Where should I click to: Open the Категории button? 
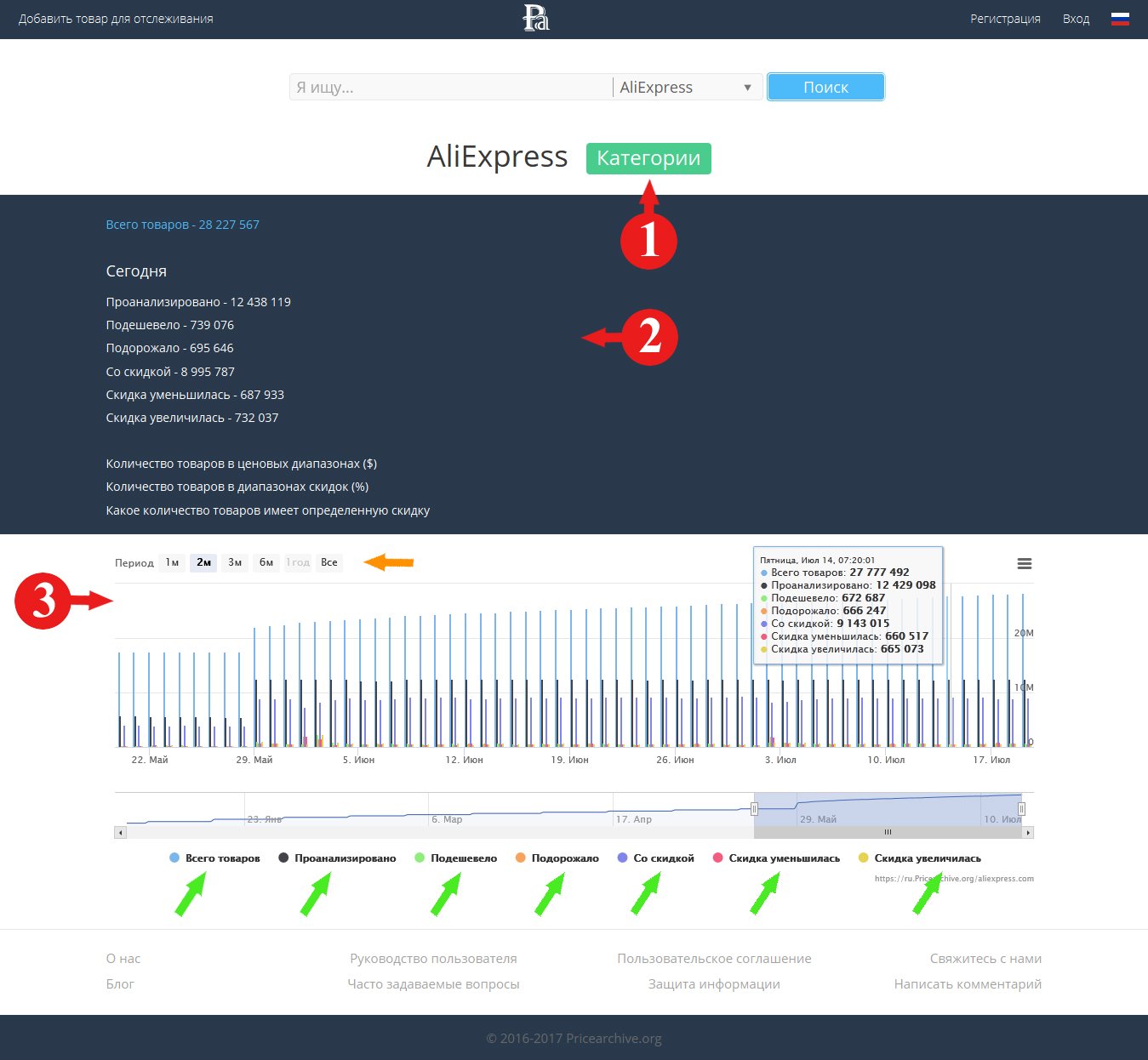[x=648, y=158]
